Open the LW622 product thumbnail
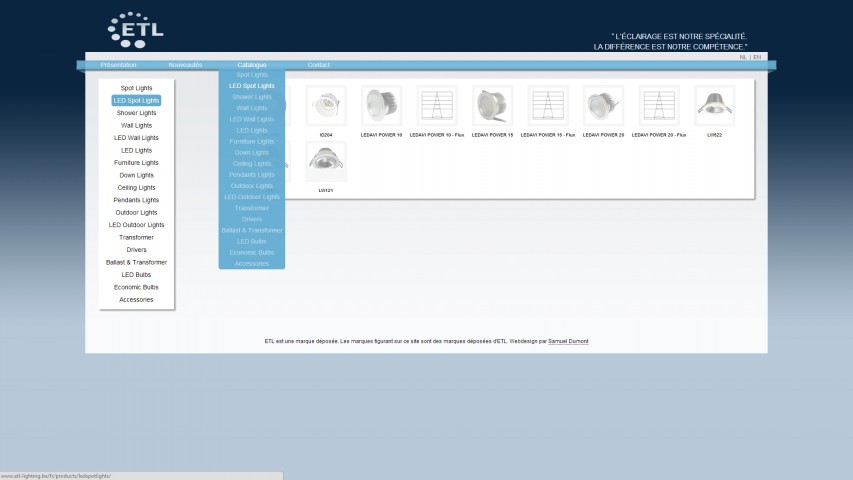This screenshot has height=480, width=853. [x=714, y=106]
